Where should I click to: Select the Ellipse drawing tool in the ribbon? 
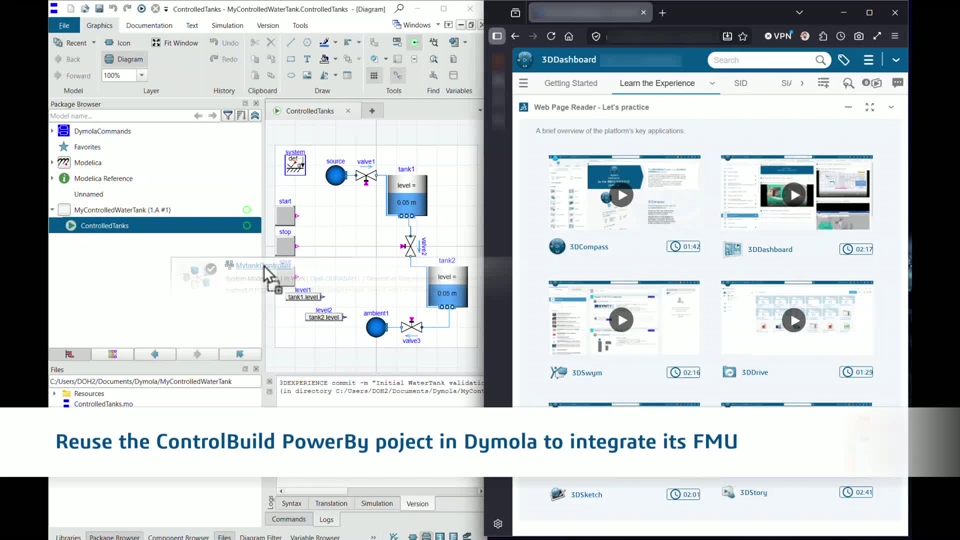291,75
